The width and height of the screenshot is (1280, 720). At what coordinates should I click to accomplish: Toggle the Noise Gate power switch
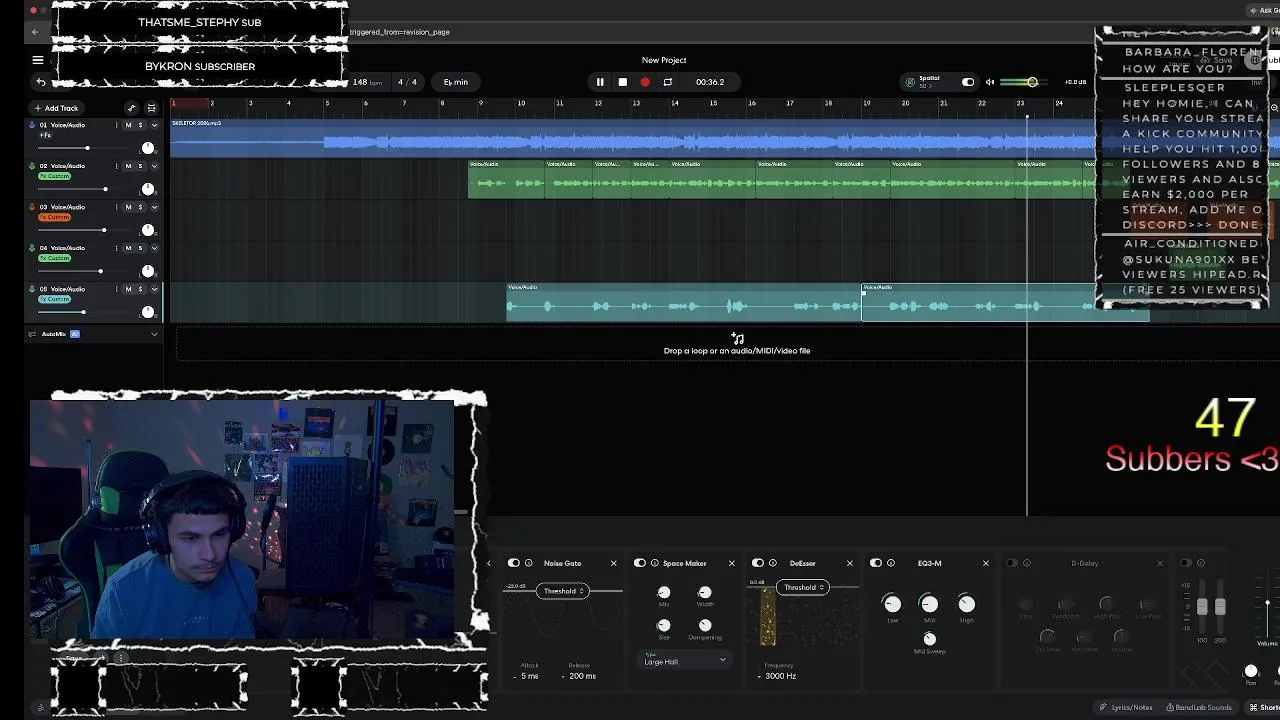[514, 563]
